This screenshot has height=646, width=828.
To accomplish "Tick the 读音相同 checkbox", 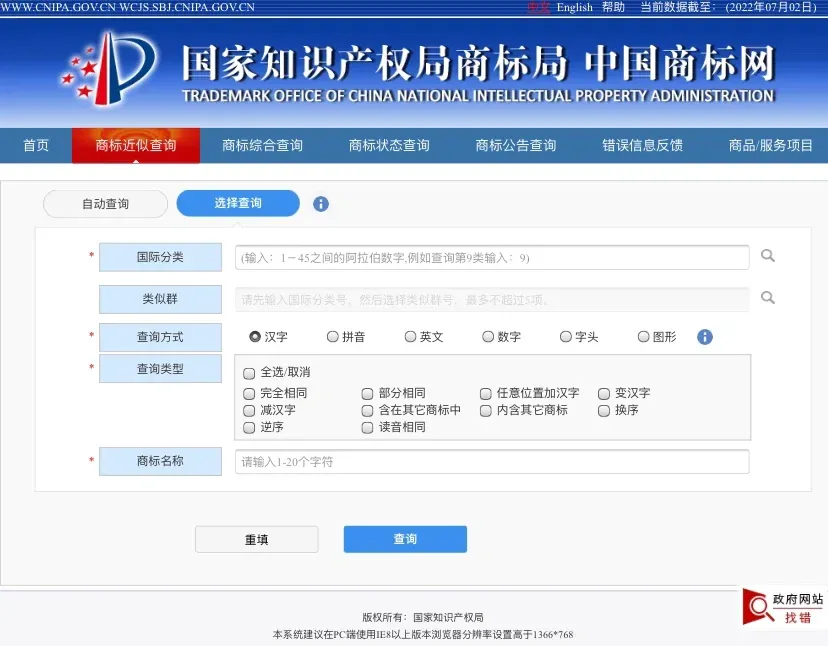I will [x=367, y=427].
